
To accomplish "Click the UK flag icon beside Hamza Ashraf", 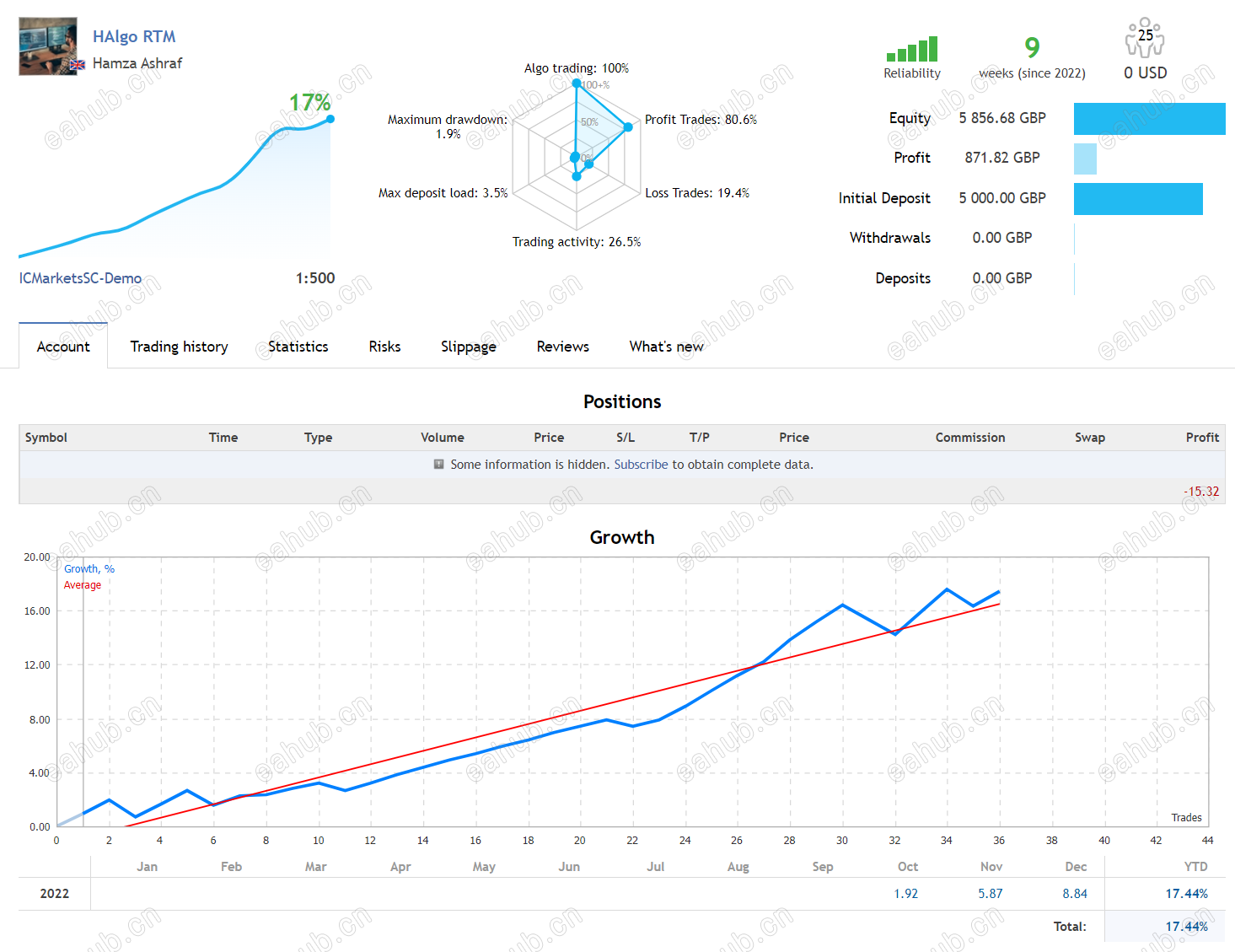I will coord(78,64).
